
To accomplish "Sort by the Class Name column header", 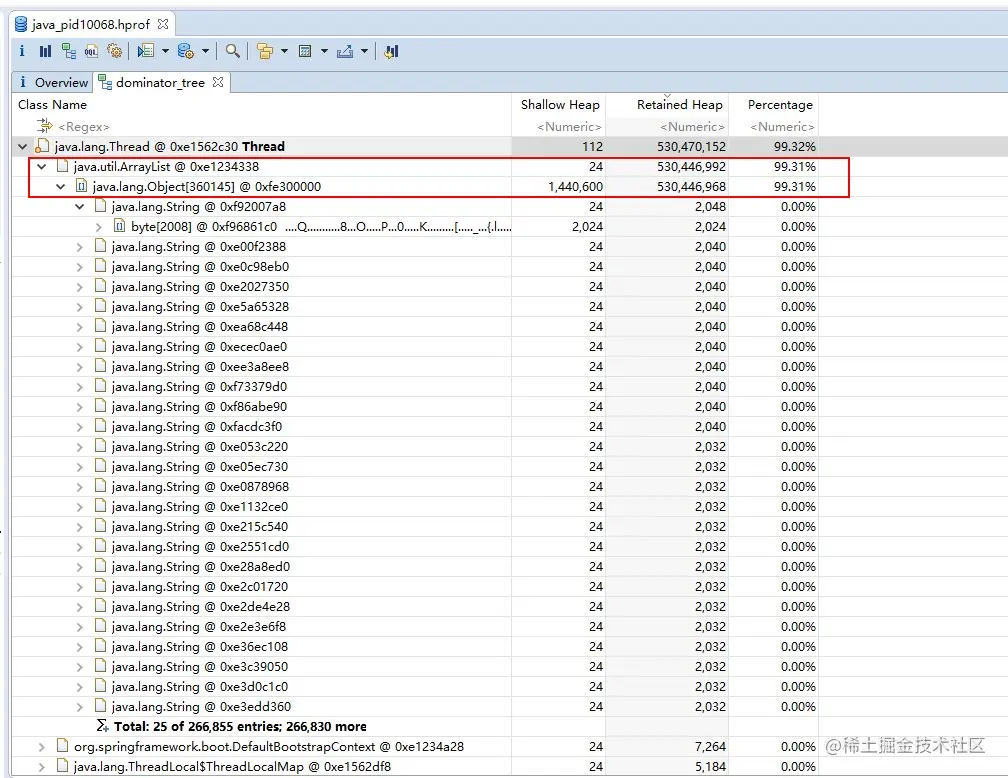I will (x=261, y=104).
